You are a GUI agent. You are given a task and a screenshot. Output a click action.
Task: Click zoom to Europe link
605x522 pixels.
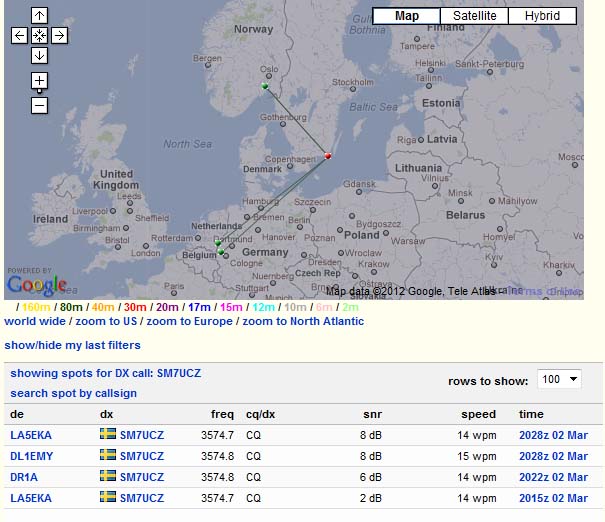(189, 321)
